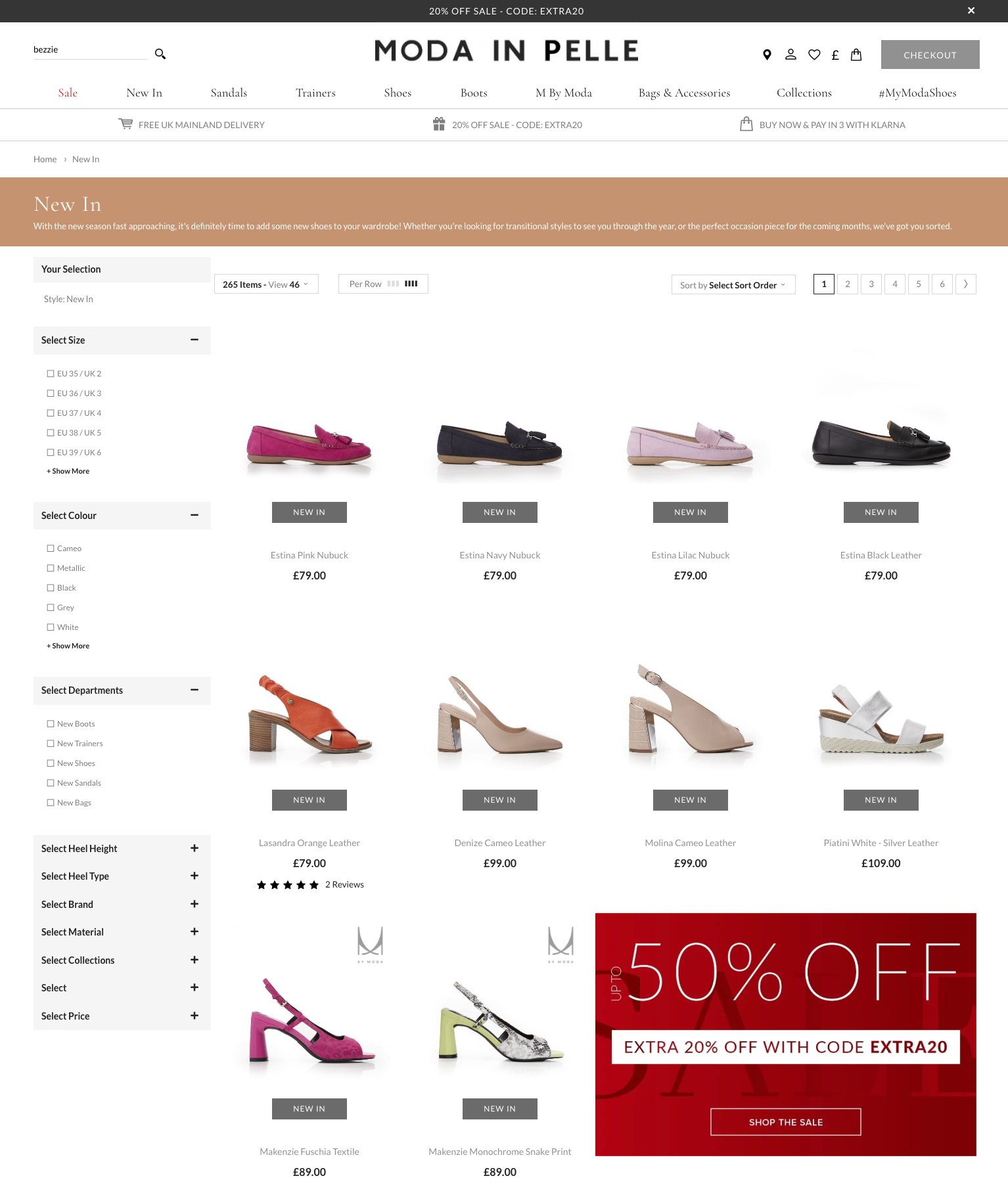Filter by Grey colour

pyautogui.click(x=51, y=608)
